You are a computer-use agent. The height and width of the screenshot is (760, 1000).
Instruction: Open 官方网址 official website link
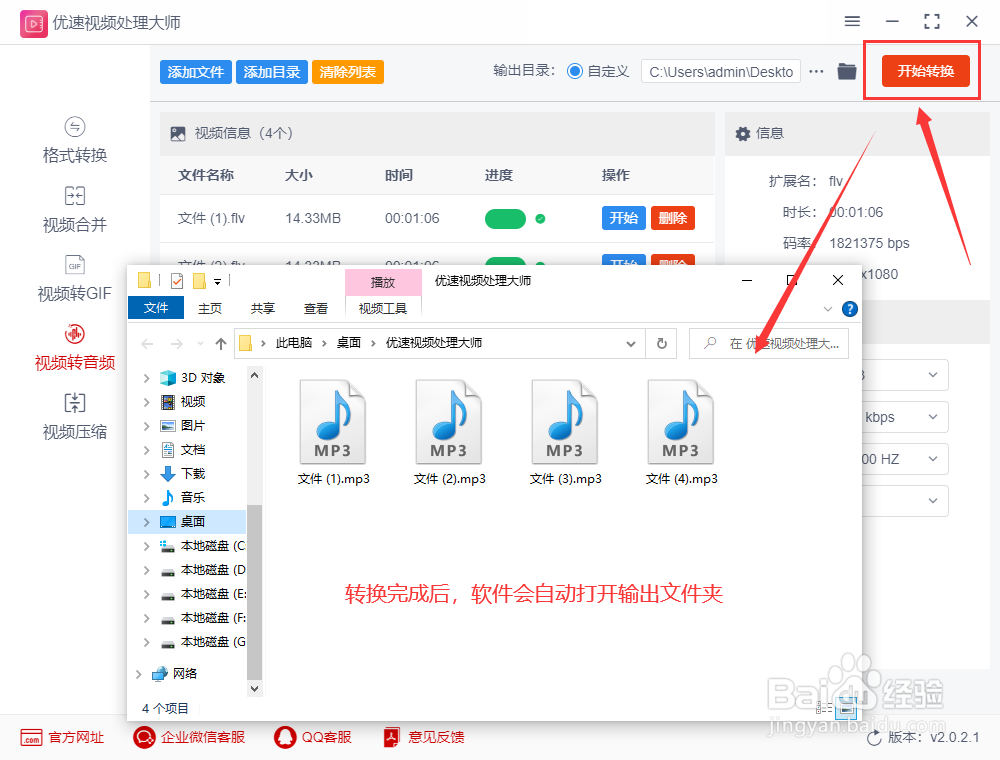click(62, 738)
